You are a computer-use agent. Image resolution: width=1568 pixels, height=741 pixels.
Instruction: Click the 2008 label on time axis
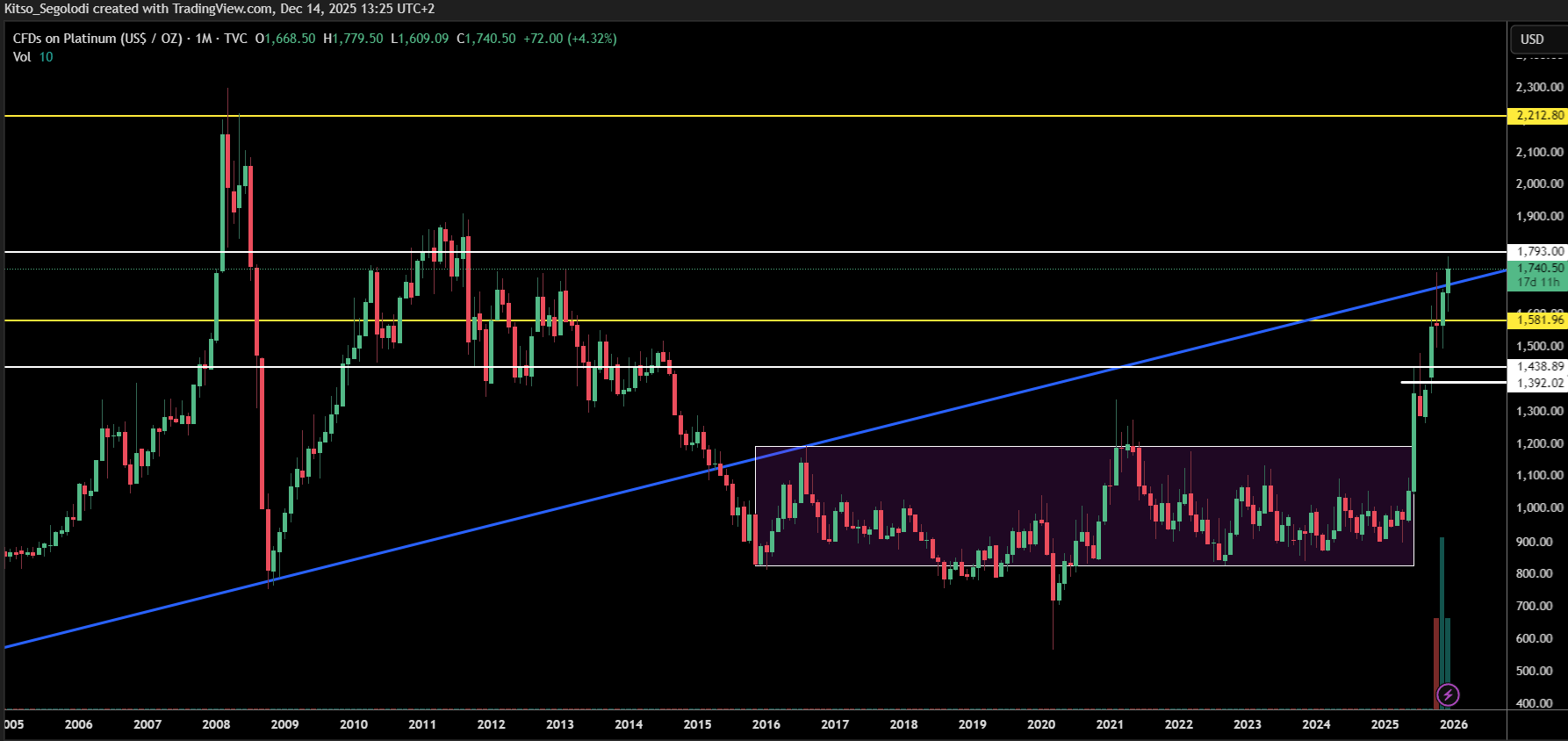click(216, 724)
